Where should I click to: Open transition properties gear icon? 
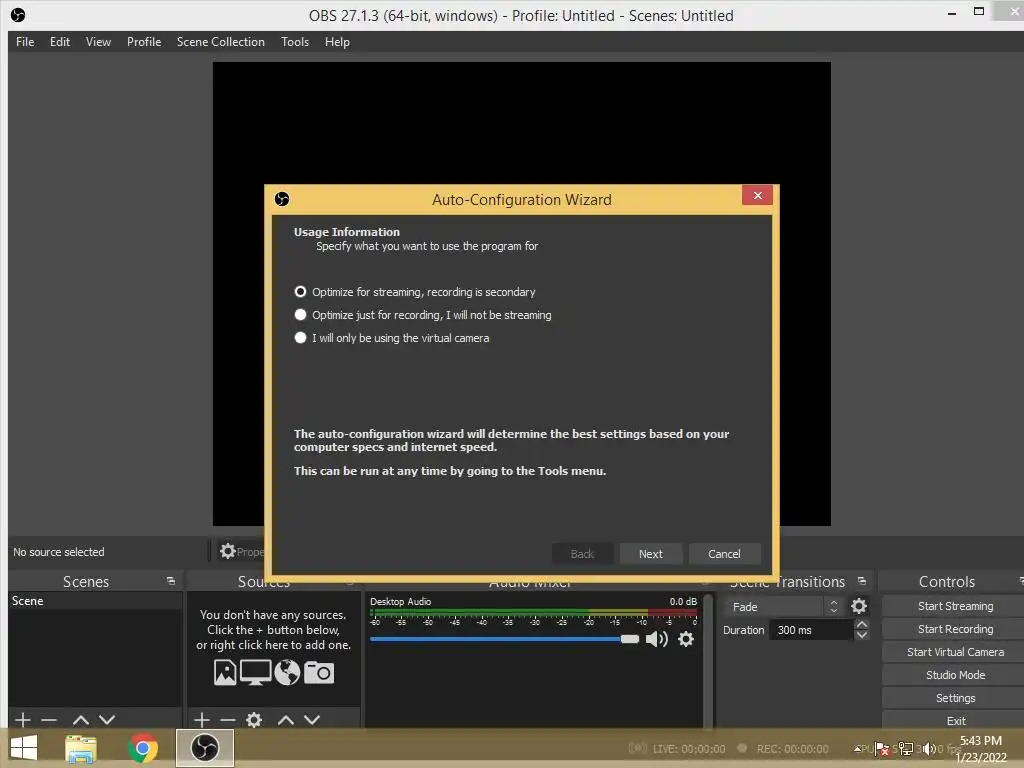(859, 606)
